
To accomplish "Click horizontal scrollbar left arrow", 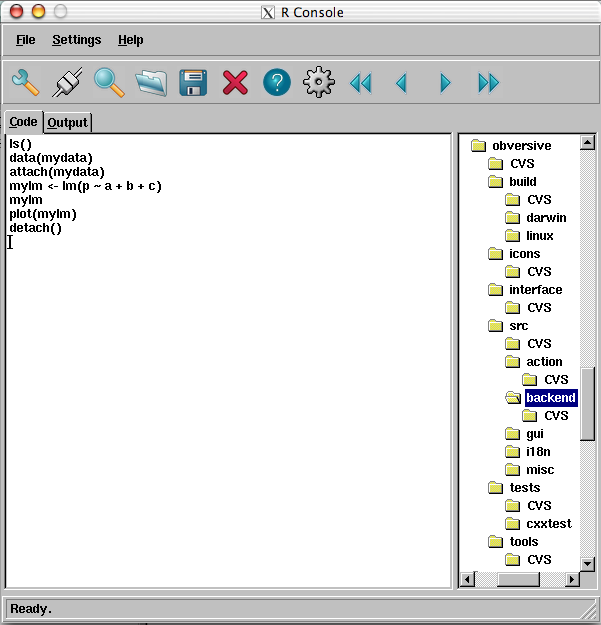I will pos(467,579).
